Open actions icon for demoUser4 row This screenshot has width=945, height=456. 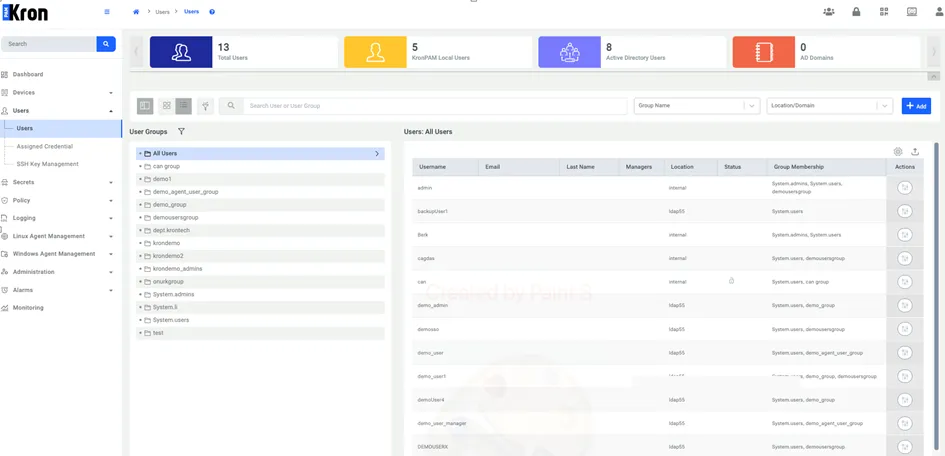coord(904,399)
